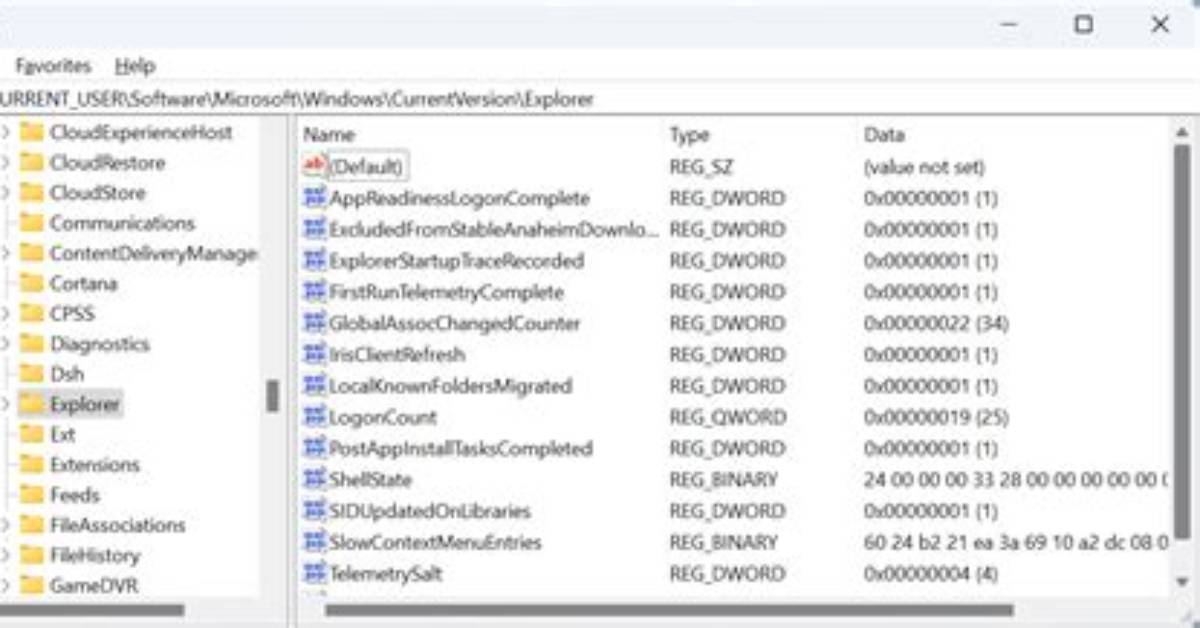This screenshot has height=628, width=1200.
Task: Minimize the Registry Editor window
Action: coord(1009,25)
